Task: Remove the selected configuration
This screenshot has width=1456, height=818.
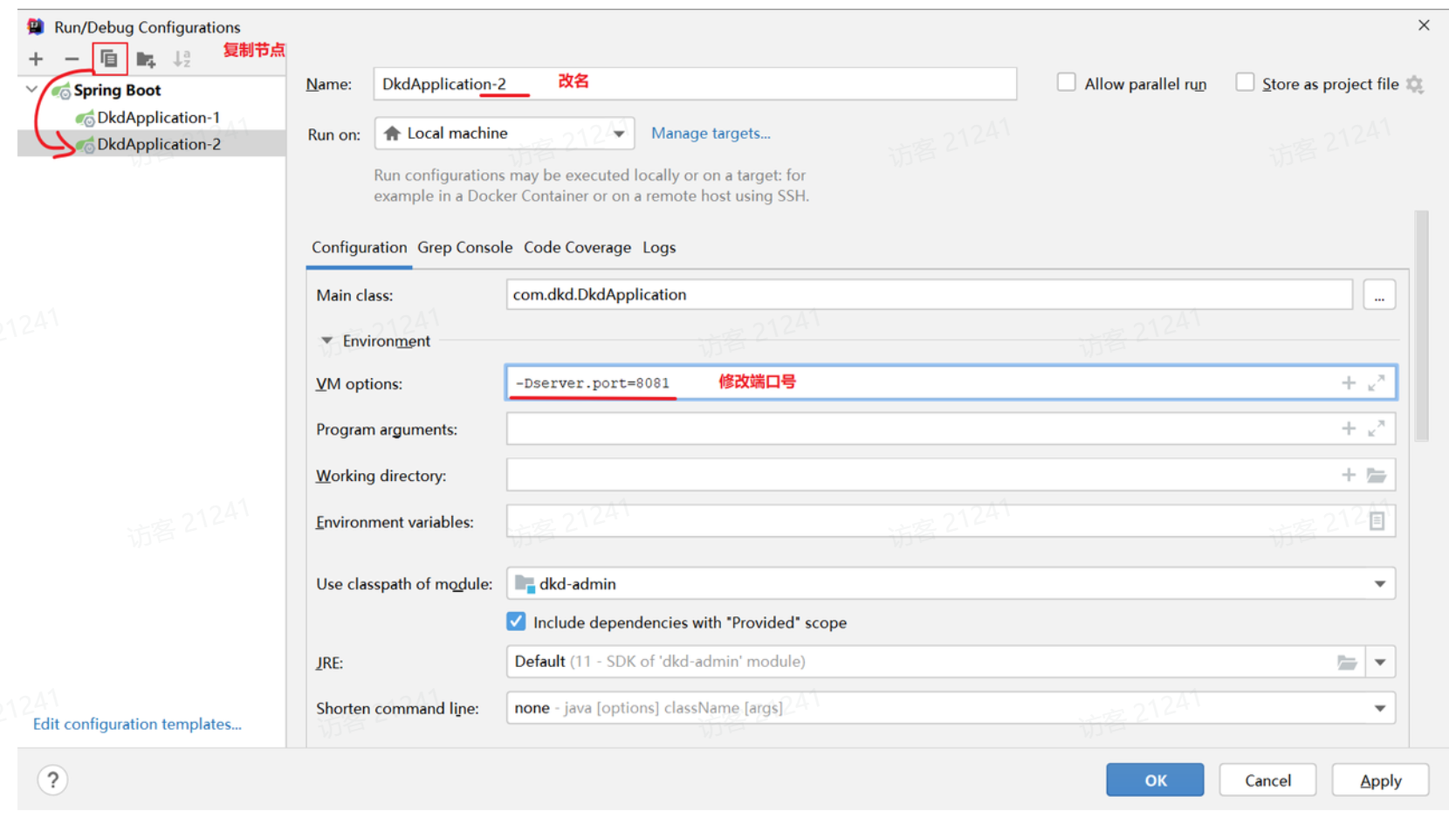Action: pos(72,59)
